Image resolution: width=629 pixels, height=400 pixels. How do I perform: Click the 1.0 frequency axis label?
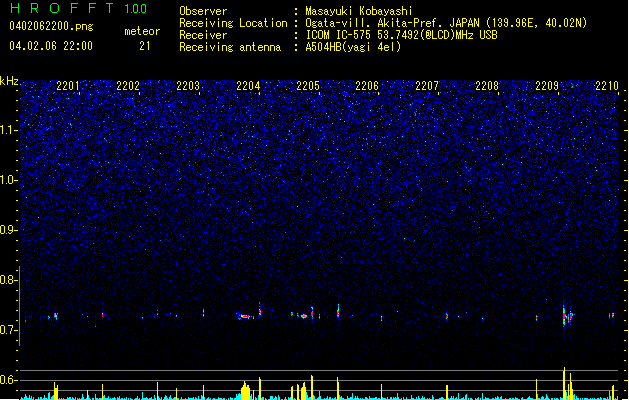pos(8,180)
